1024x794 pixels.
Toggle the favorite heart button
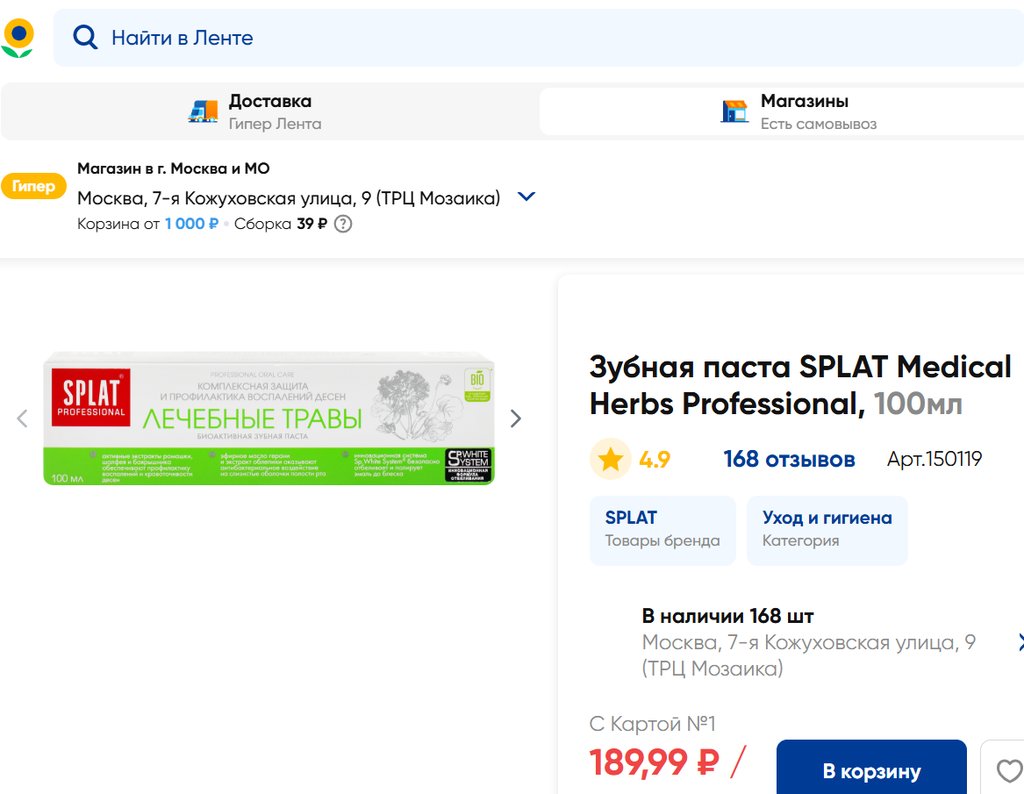point(1009,771)
